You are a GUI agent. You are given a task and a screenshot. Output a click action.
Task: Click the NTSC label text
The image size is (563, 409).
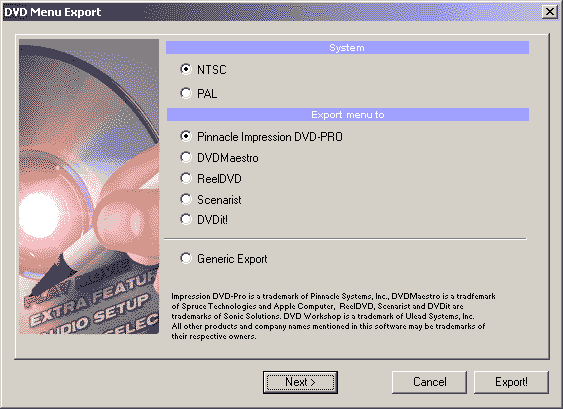pyautogui.click(x=212, y=70)
